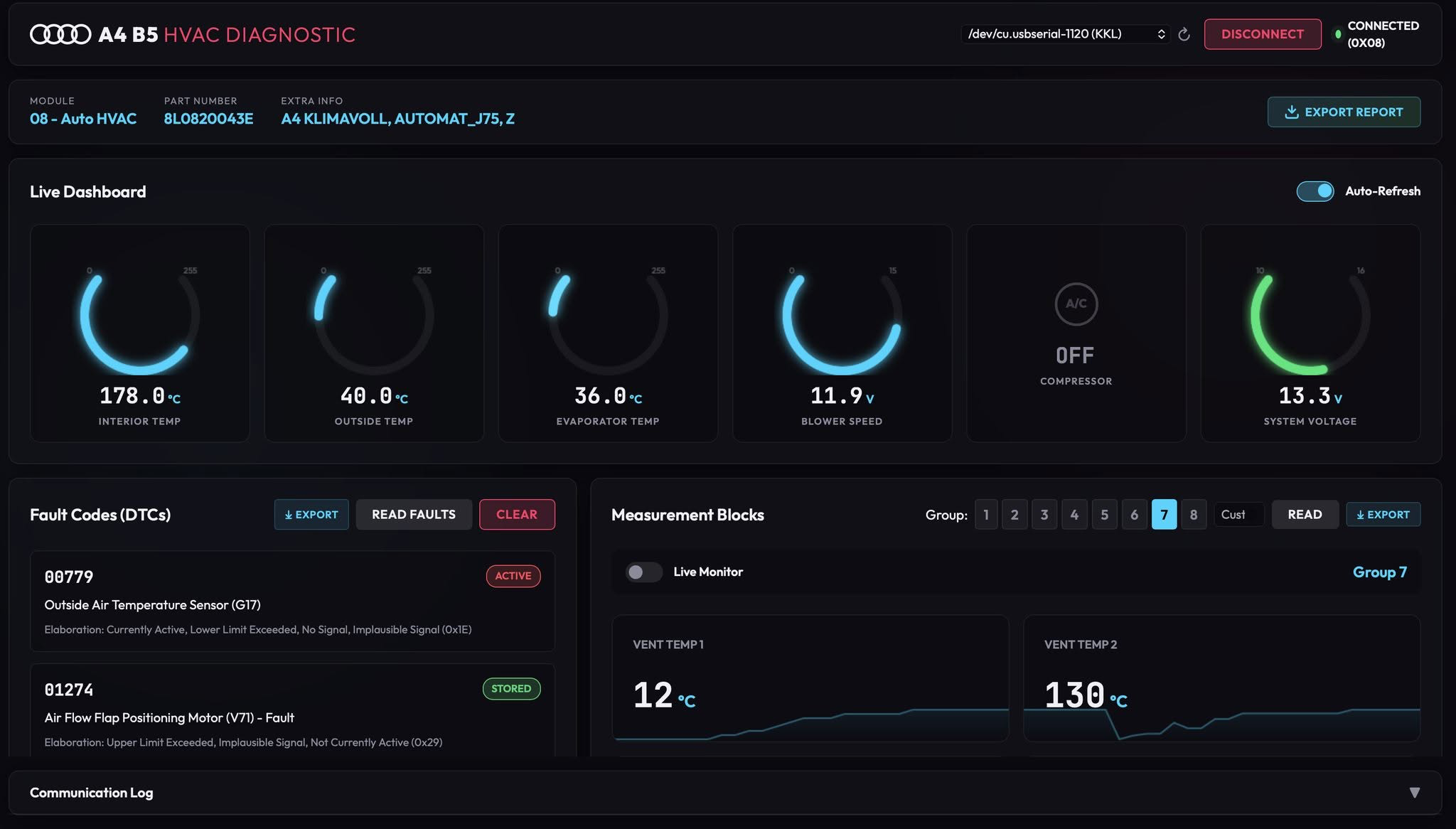The image size is (1456, 829).
Task: Select measurement group 2
Action: click(1015, 515)
